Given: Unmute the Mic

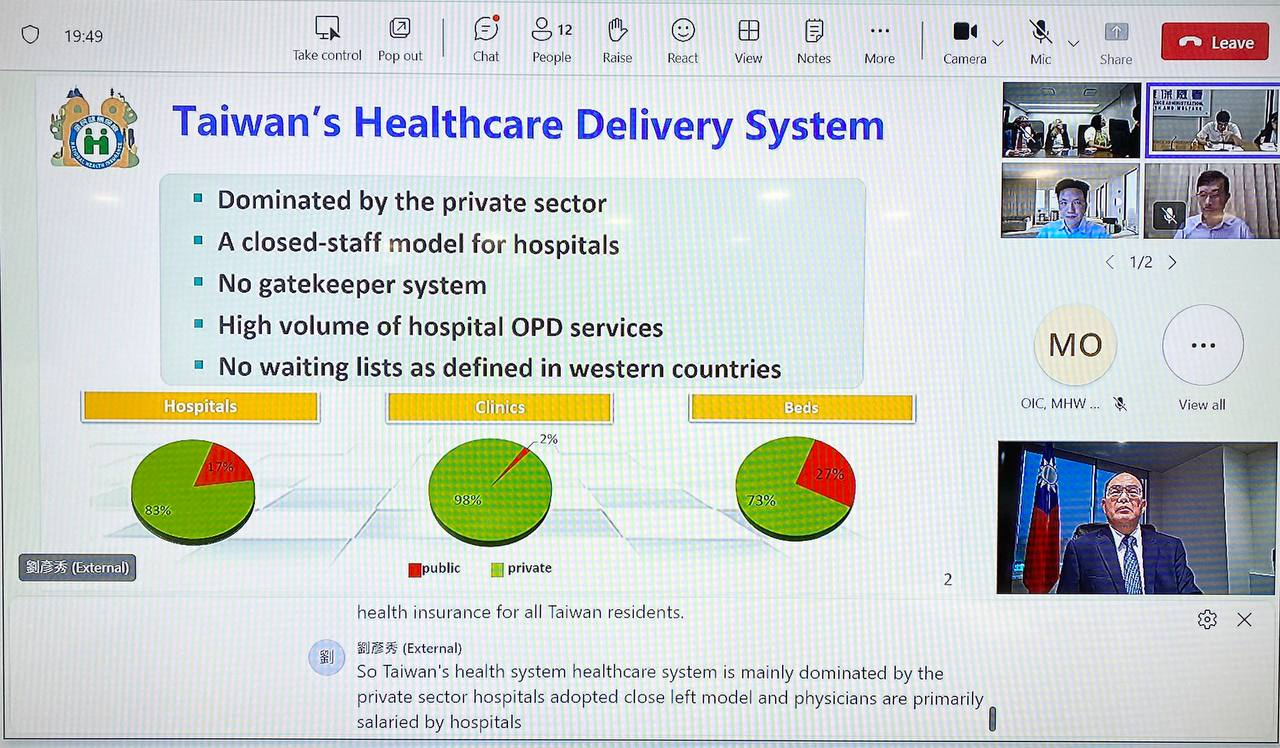Looking at the screenshot, I should 1041,39.
